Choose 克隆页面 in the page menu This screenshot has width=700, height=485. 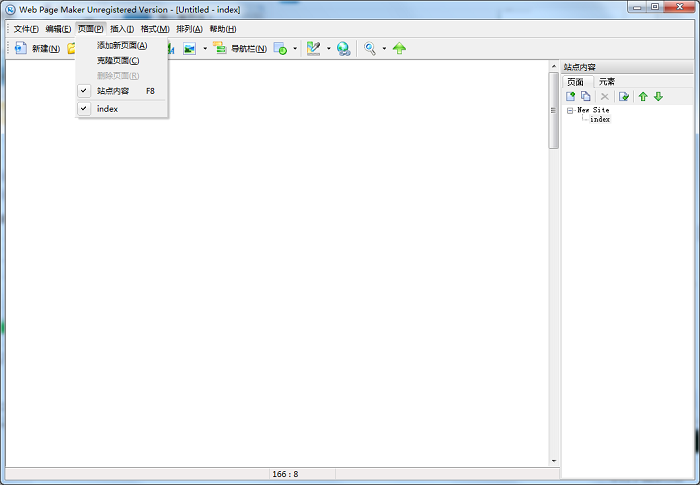pos(118,60)
